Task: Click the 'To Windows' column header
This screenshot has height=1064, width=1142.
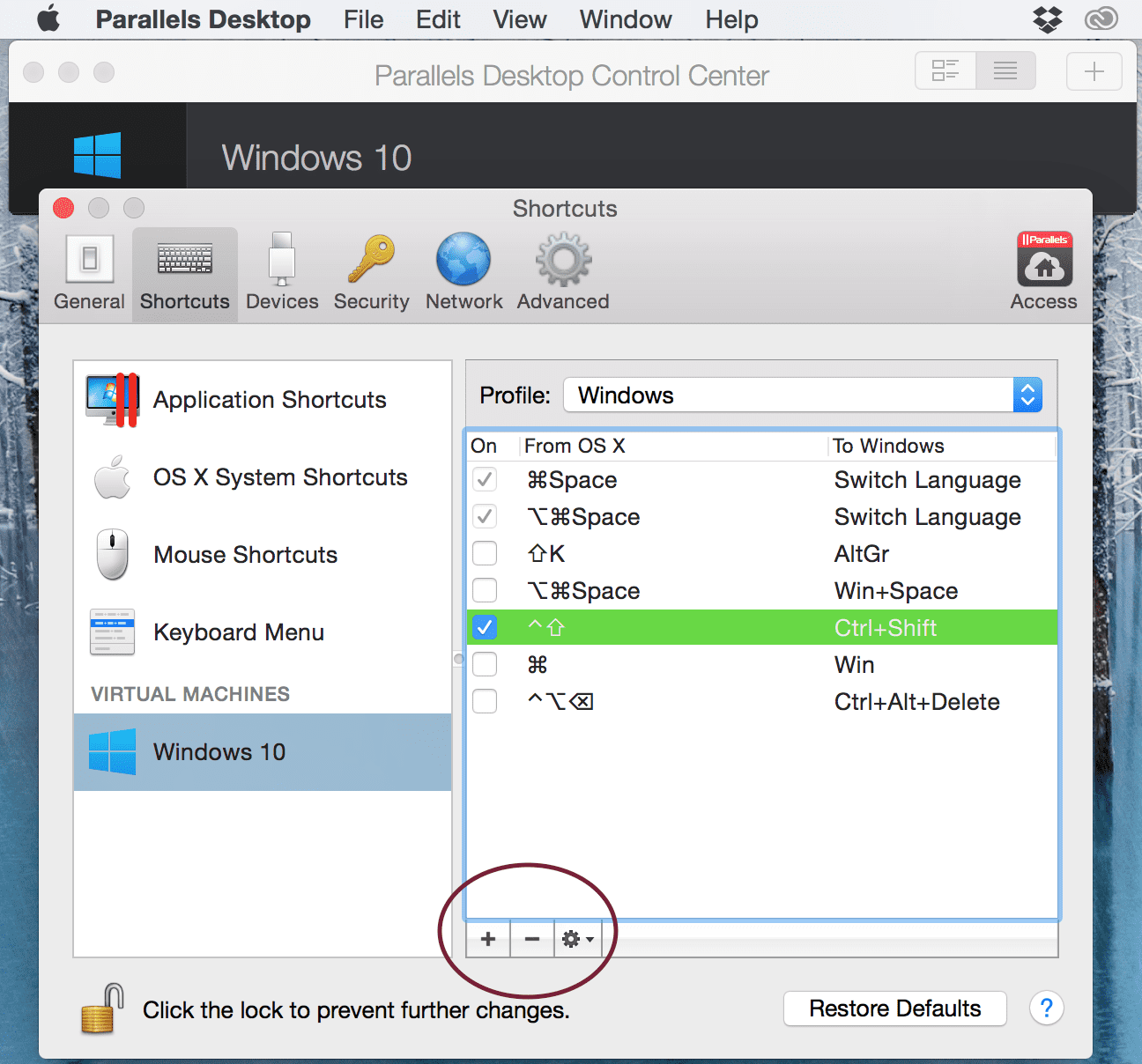Action: 888,446
